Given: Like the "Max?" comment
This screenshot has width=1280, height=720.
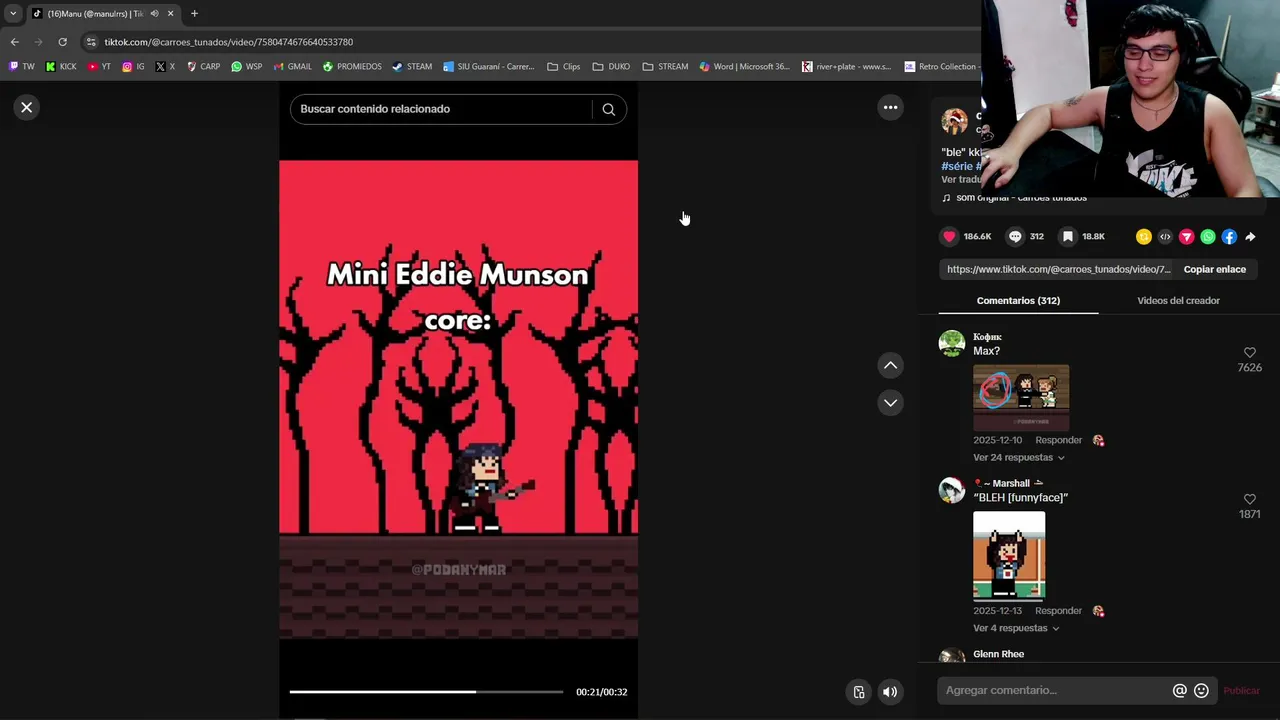Looking at the screenshot, I should click(x=1249, y=353).
